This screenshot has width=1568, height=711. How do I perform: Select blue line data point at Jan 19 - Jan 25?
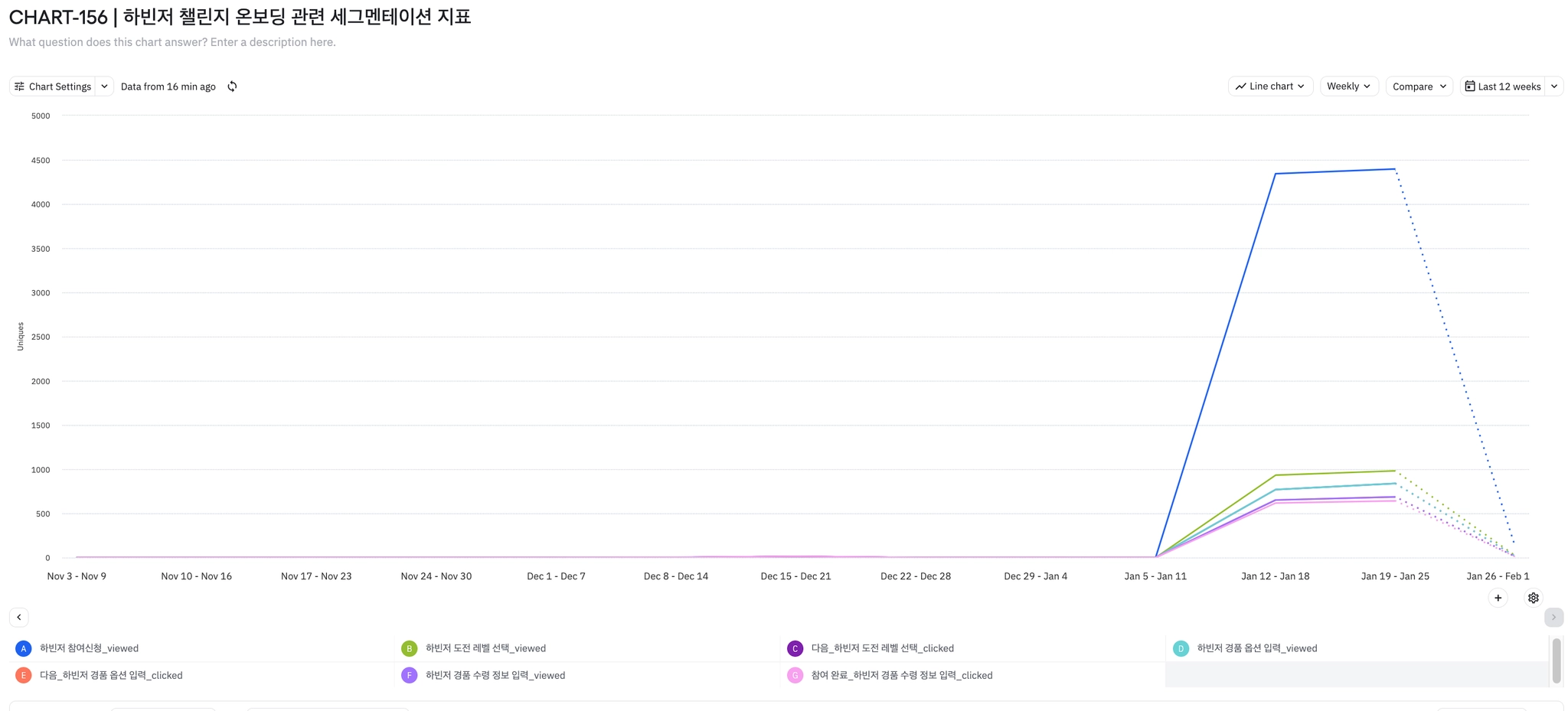pos(1395,169)
